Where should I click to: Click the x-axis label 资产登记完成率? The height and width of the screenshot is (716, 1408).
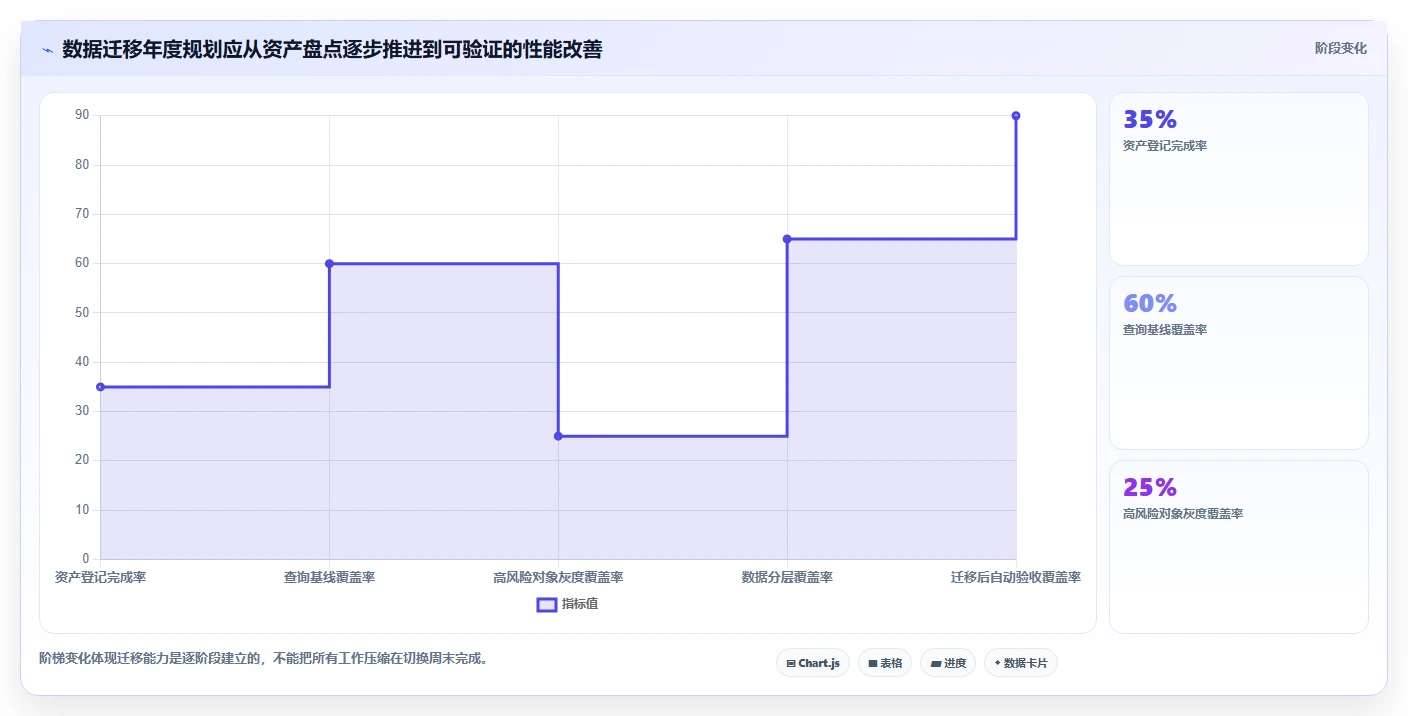point(100,577)
